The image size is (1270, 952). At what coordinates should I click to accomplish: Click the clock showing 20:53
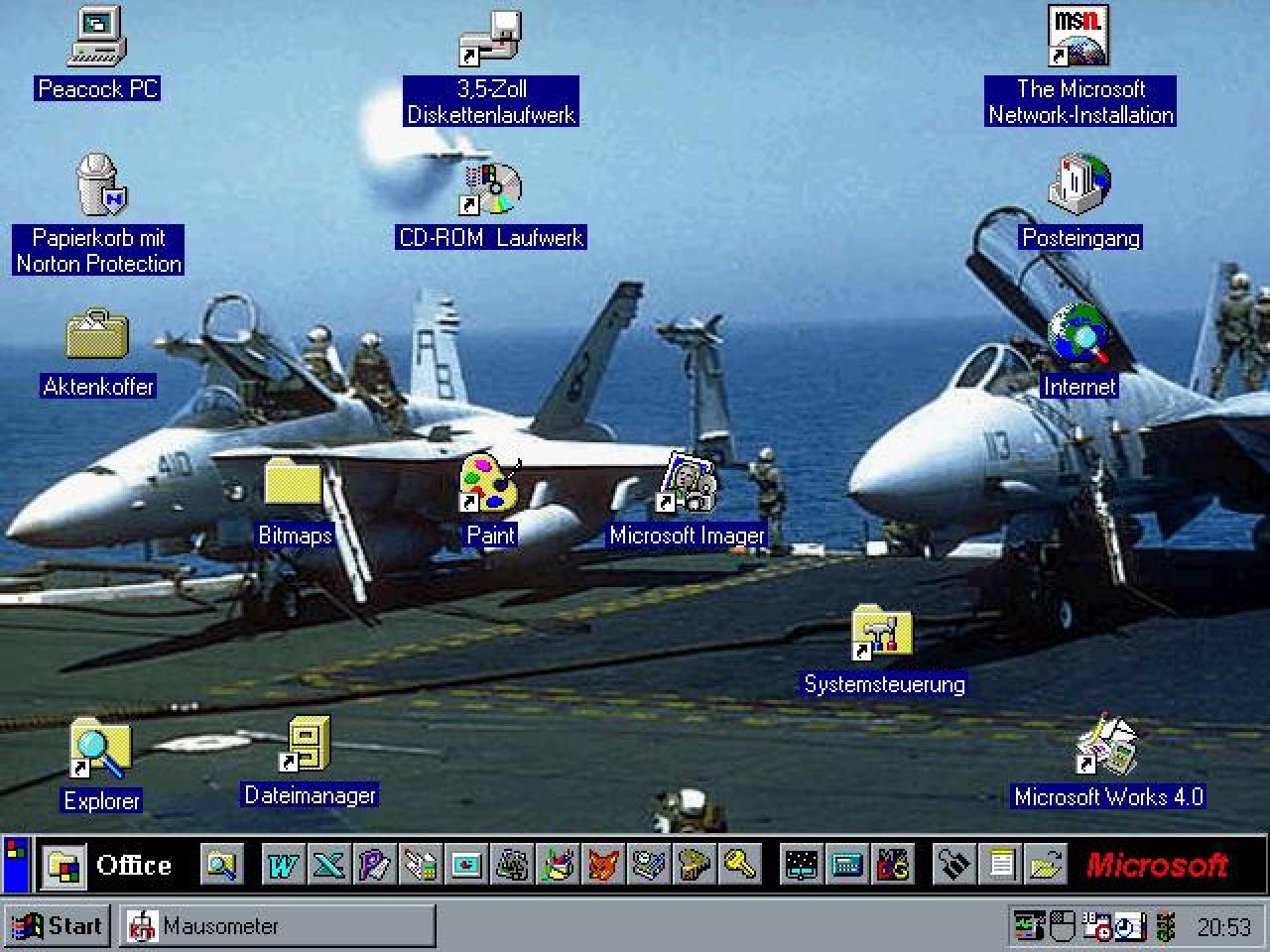pos(1223,927)
